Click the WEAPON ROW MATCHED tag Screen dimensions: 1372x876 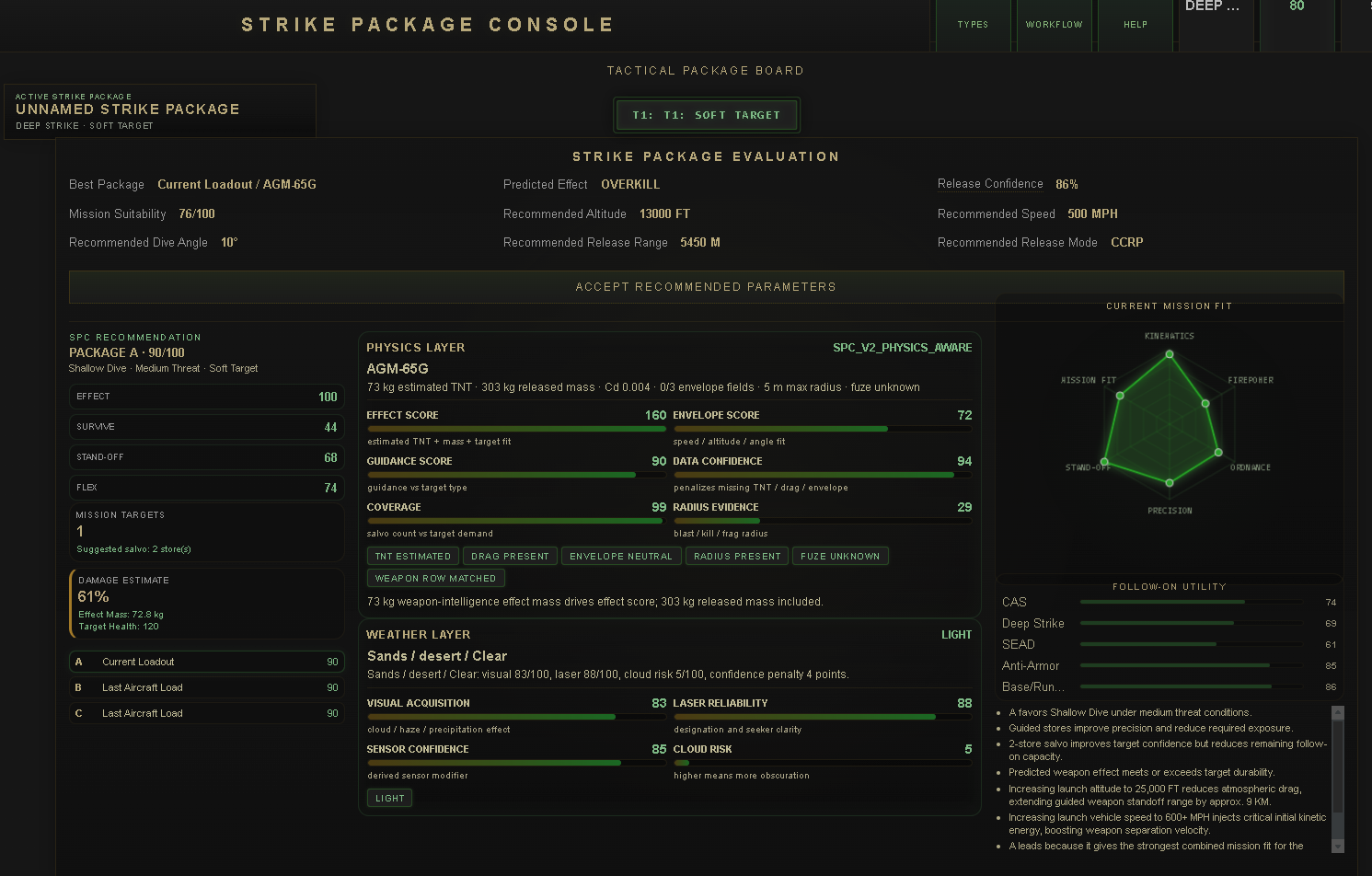[435, 578]
